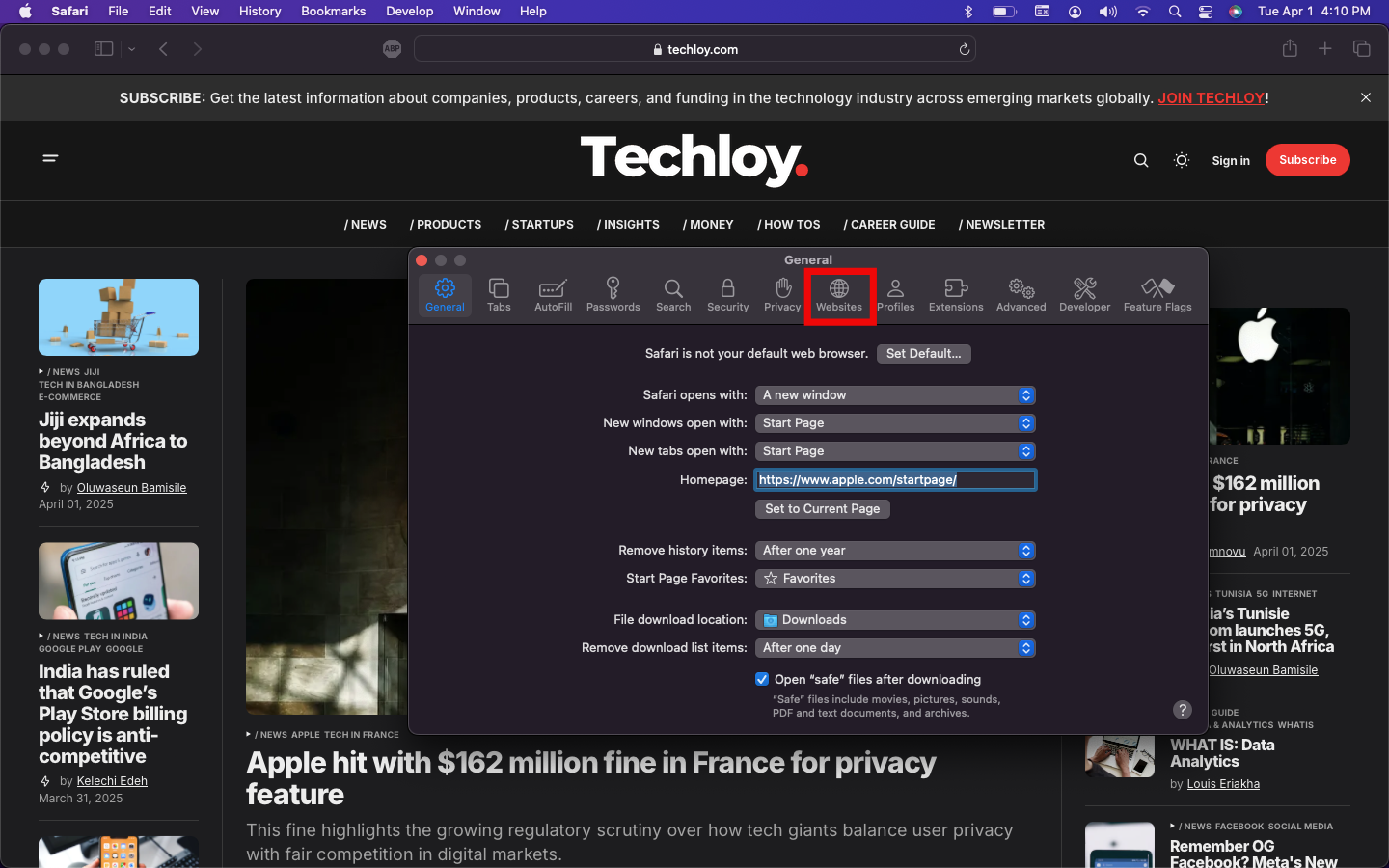This screenshot has width=1389, height=868.
Task: Open the Search preferences pane
Action: [x=673, y=295]
